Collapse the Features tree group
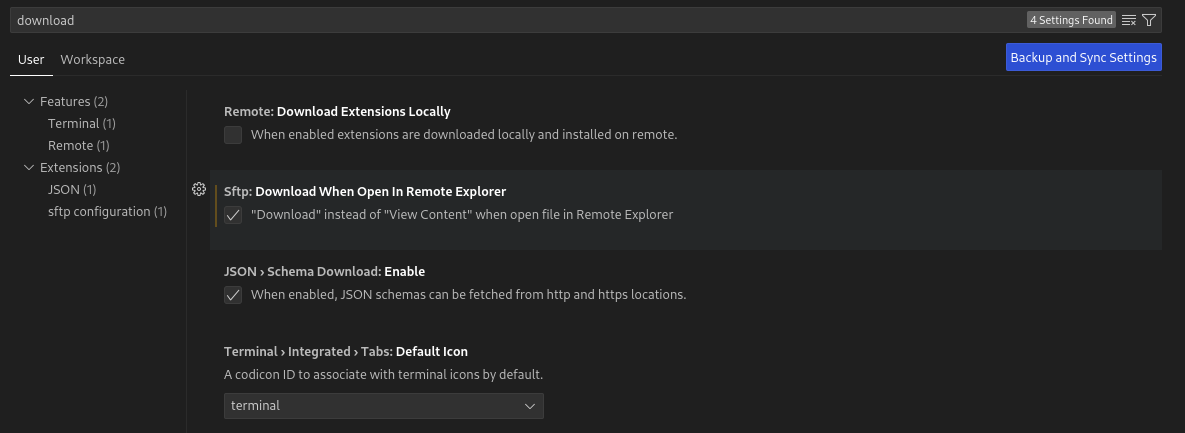The height and width of the screenshot is (433, 1185). click(29, 101)
